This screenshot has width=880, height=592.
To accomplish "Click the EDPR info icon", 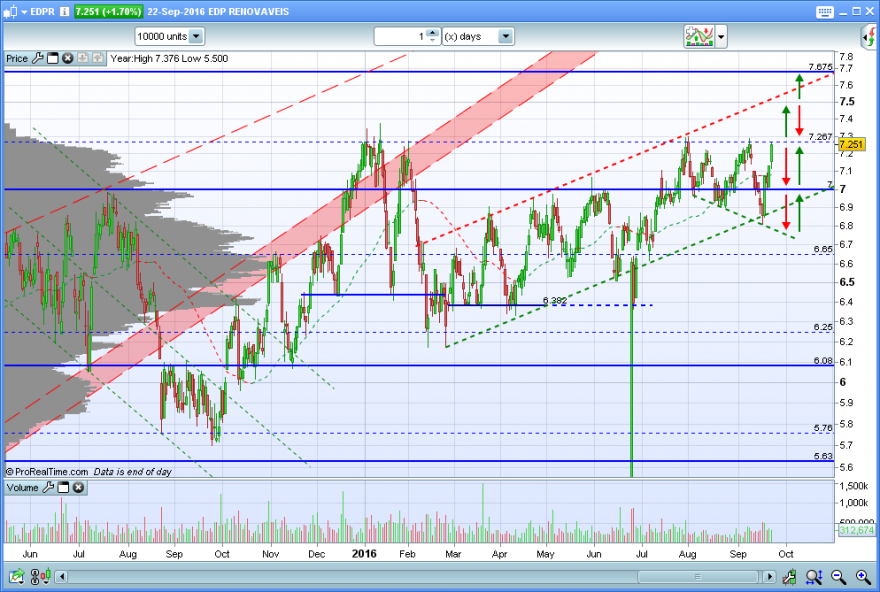I will 65,12.
